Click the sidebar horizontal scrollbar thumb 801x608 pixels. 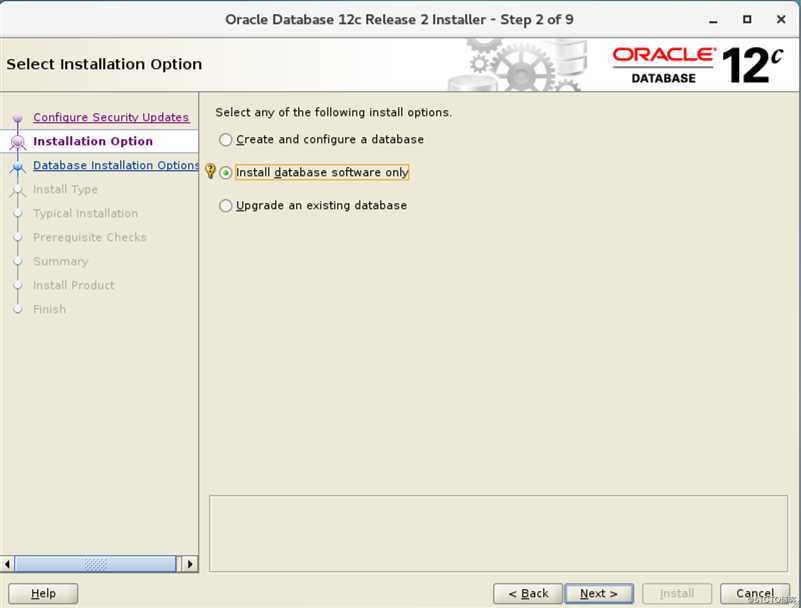[95, 564]
